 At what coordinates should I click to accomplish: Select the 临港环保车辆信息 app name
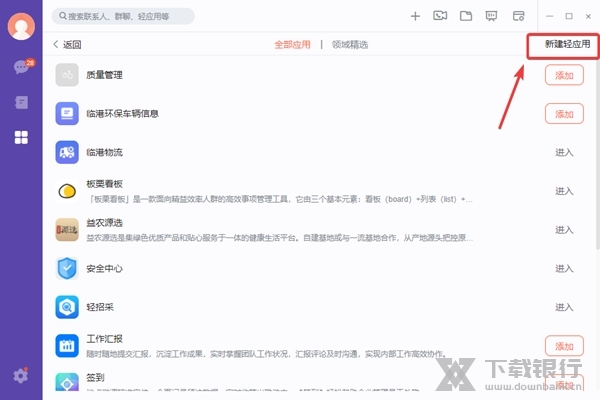(x=122, y=114)
